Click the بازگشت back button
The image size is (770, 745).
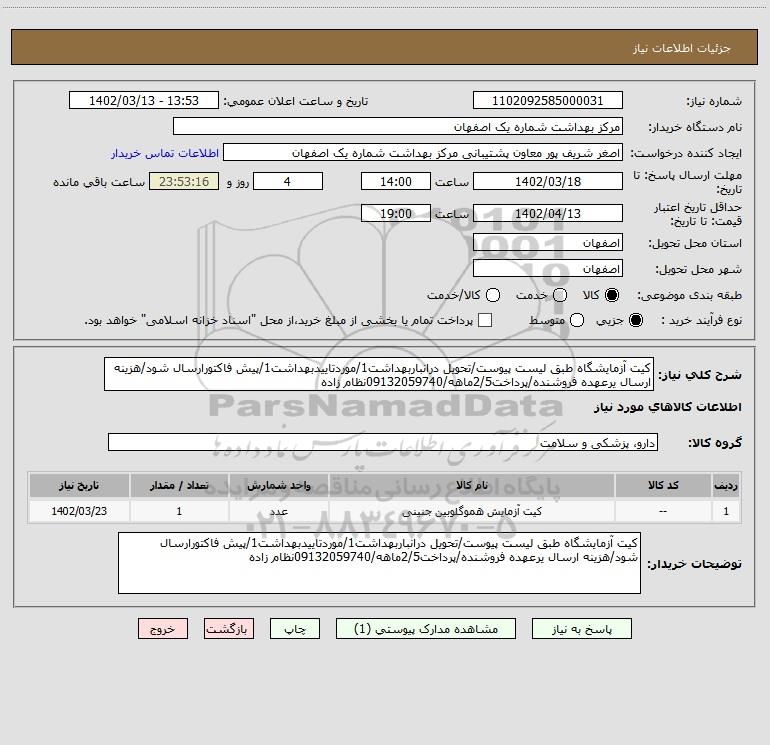click(229, 629)
